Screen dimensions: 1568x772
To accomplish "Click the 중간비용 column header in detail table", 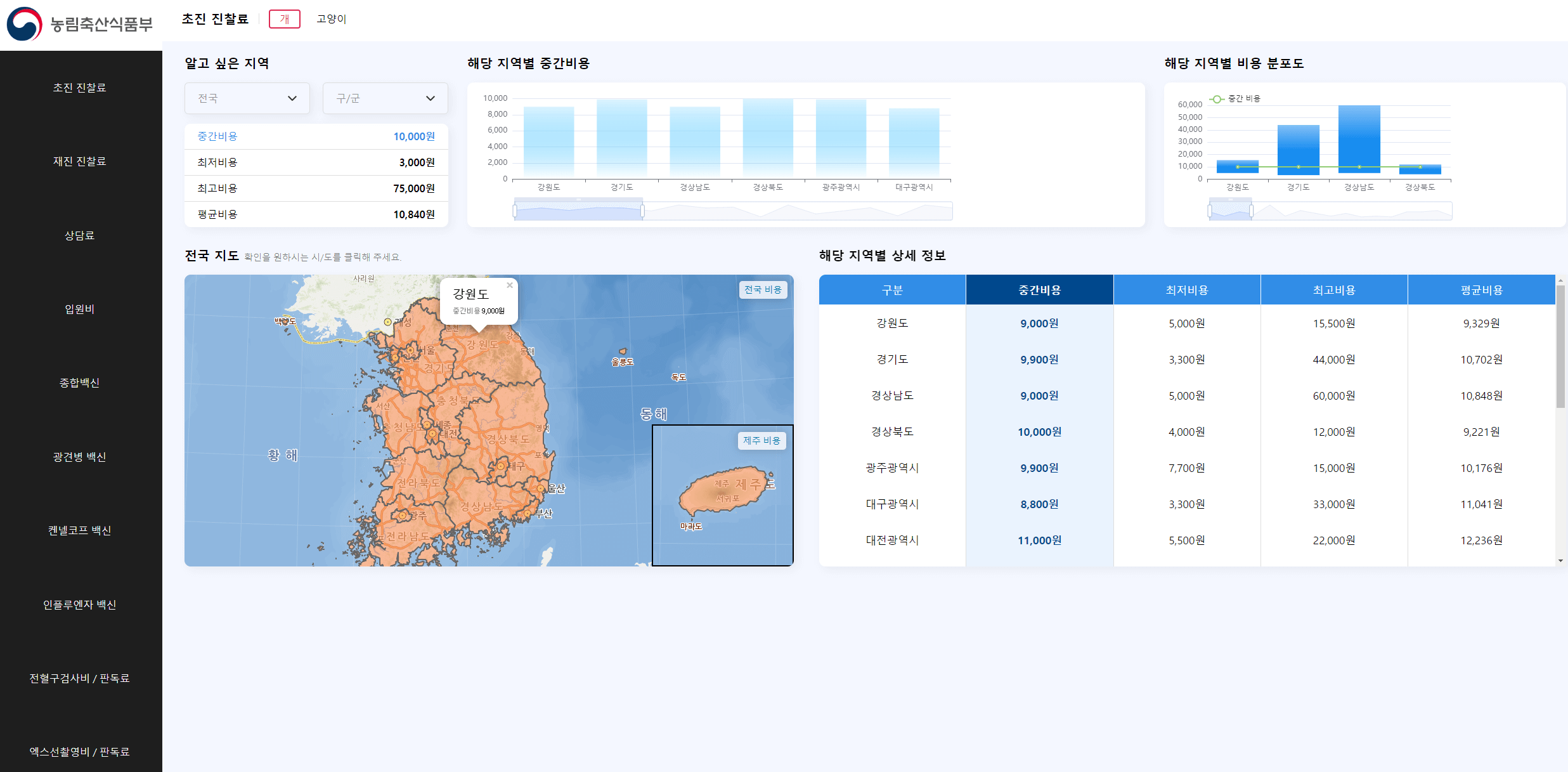I will pyautogui.click(x=1039, y=289).
